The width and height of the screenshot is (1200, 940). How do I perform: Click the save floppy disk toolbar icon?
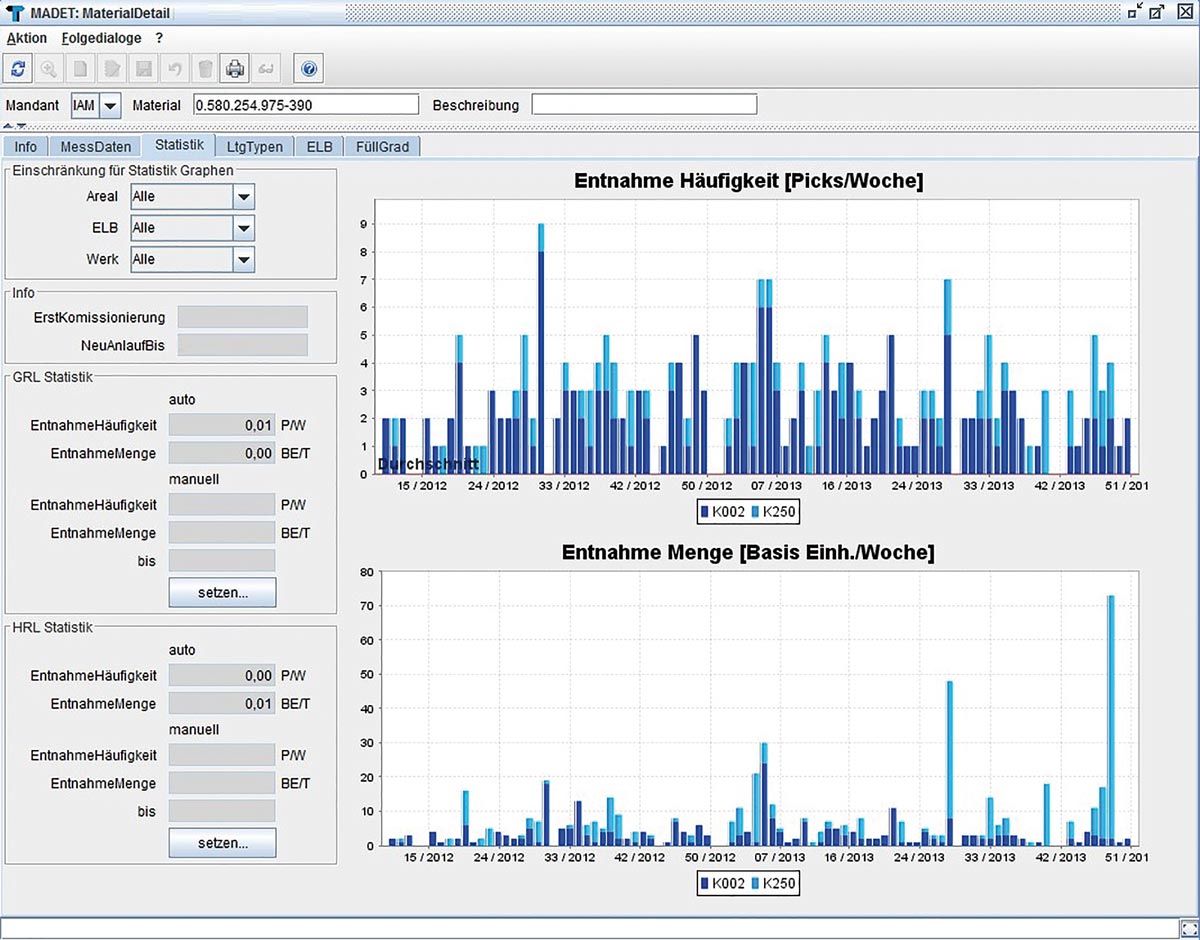[144, 69]
